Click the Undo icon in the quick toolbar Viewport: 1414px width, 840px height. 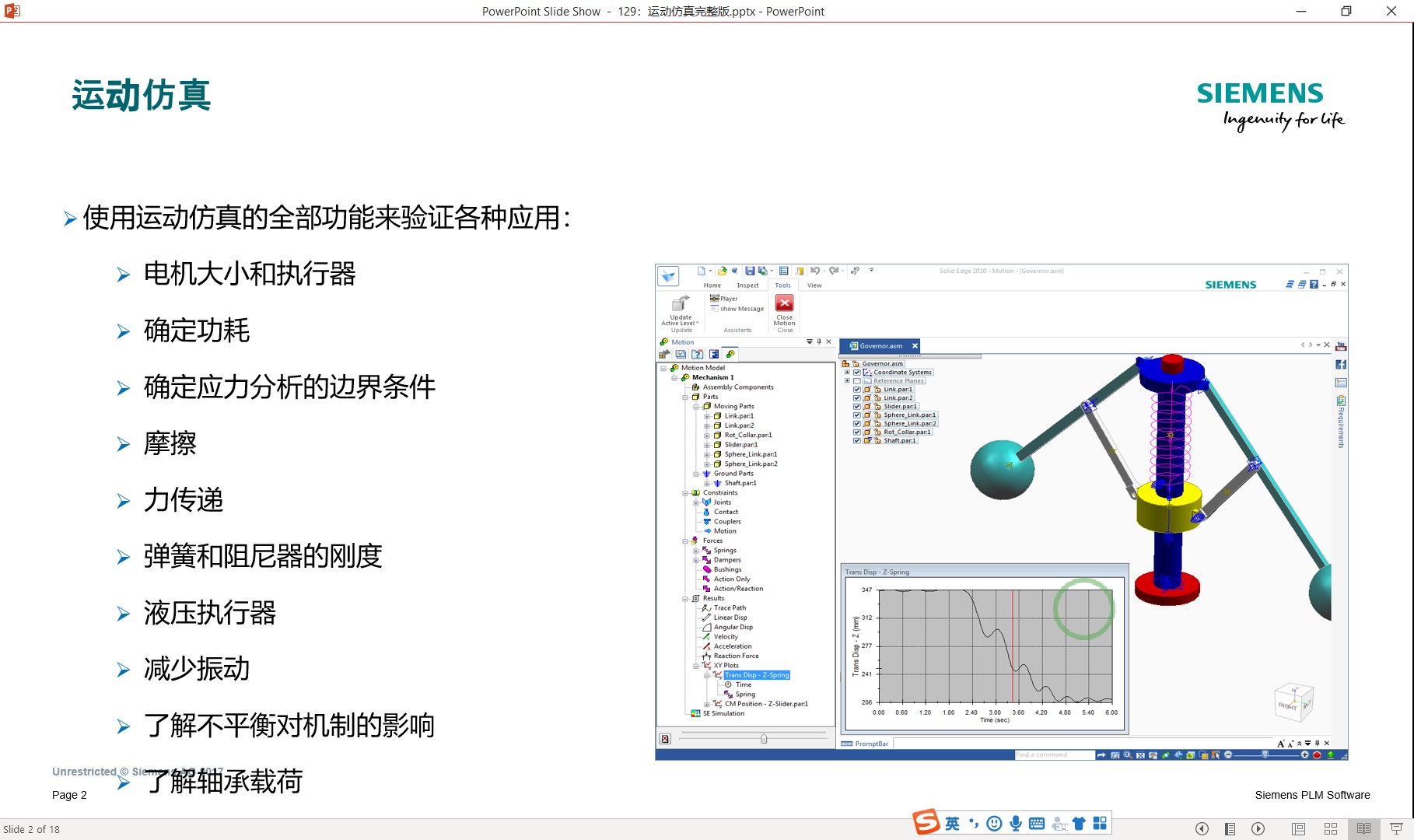(x=815, y=270)
